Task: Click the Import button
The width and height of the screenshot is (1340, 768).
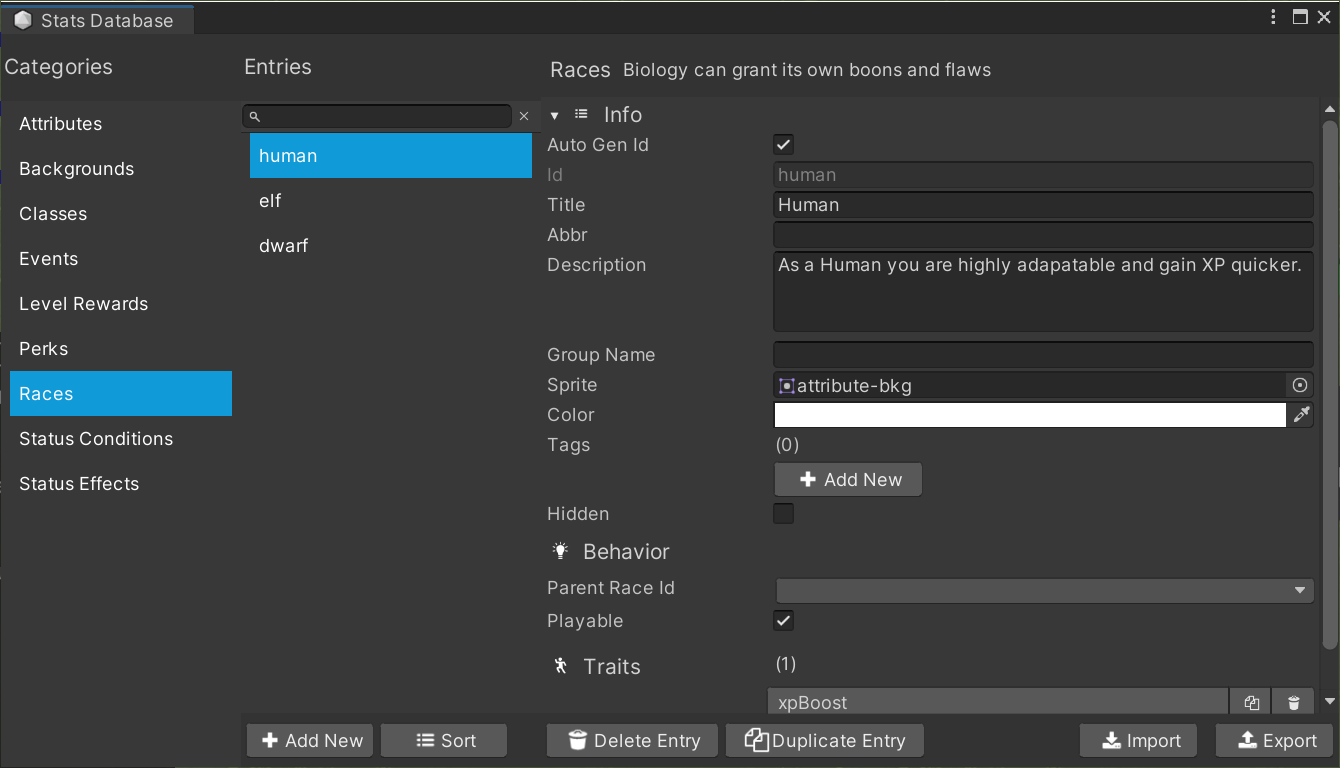Action: click(x=1139, y=741)
